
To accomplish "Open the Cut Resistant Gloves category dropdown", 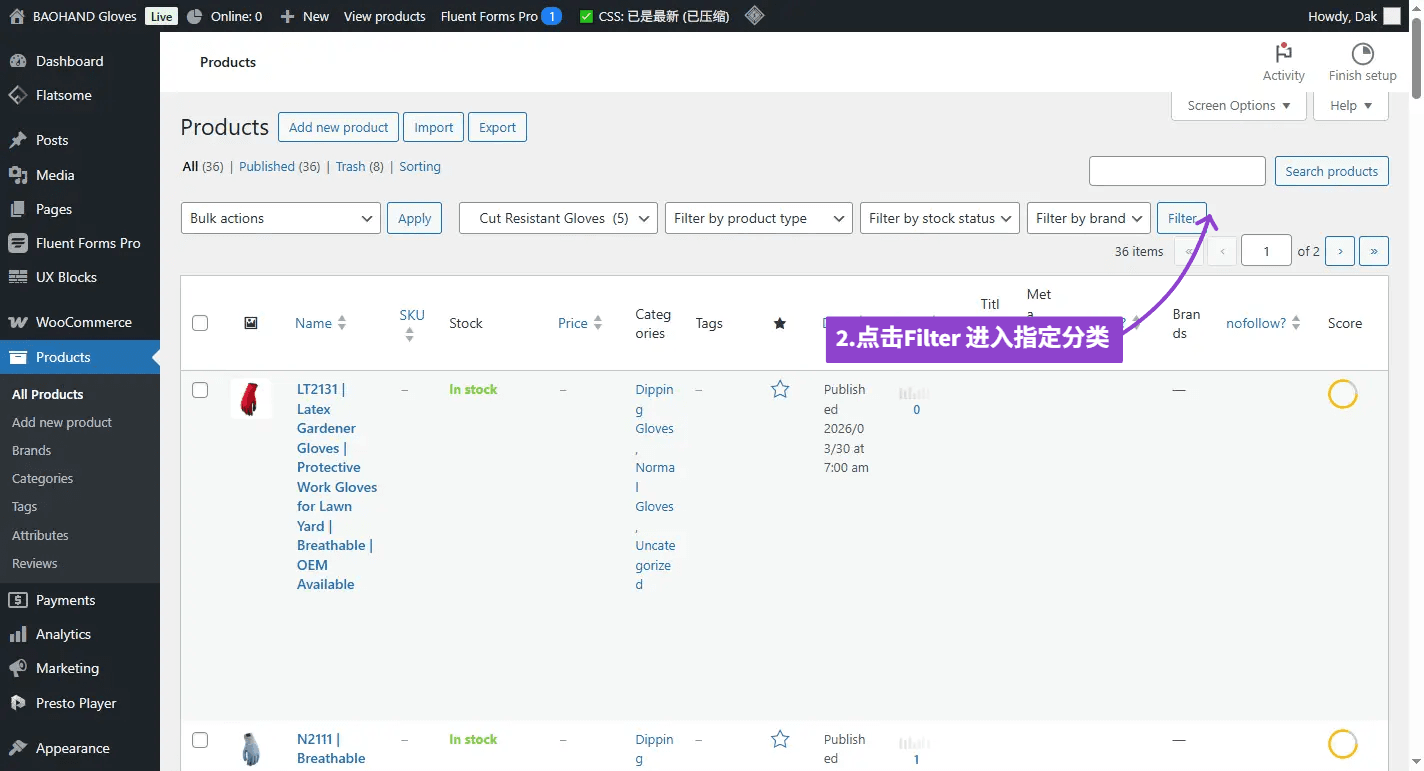I will click(x=557, y=218).
